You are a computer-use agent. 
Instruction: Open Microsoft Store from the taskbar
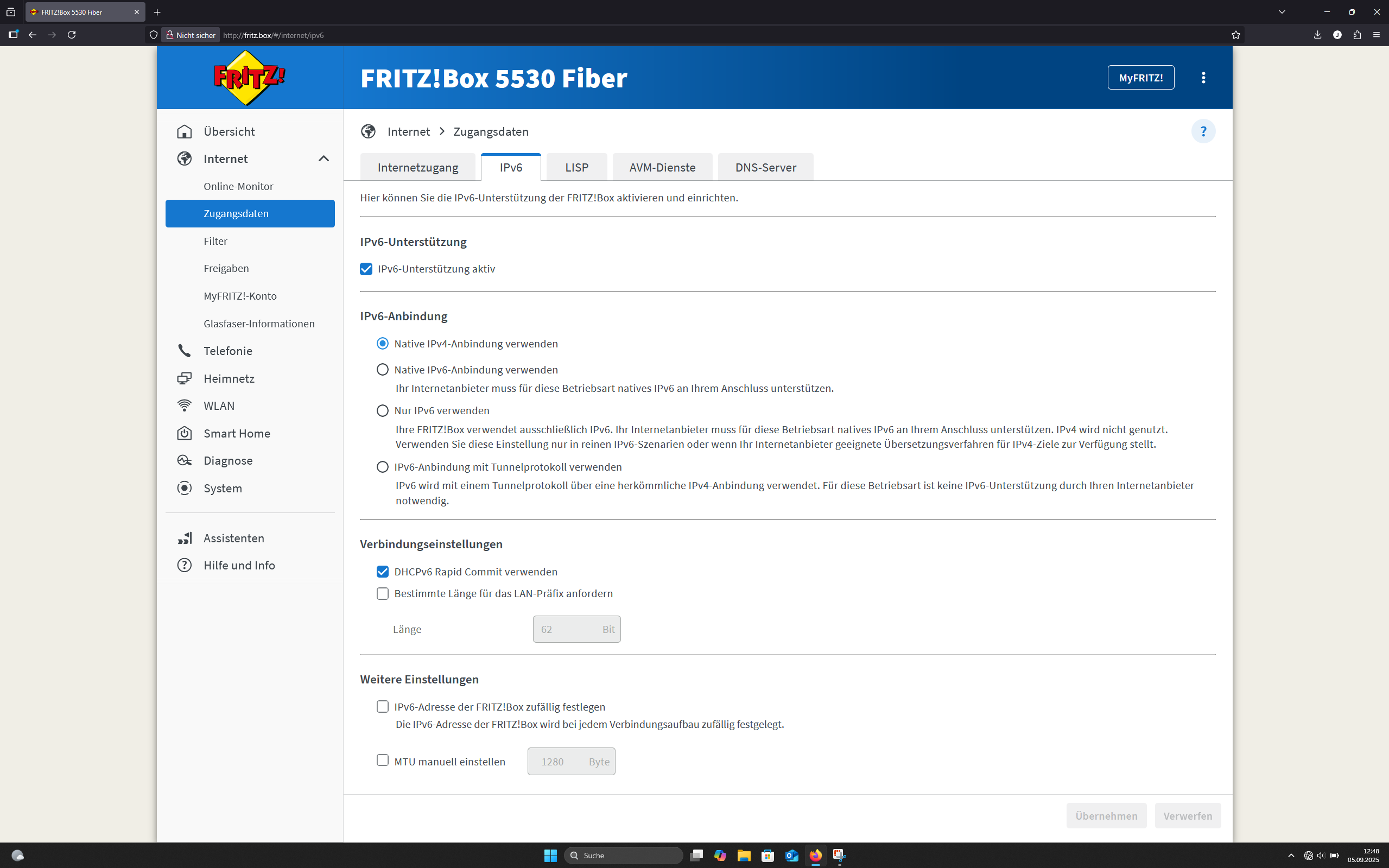(768, 856)
